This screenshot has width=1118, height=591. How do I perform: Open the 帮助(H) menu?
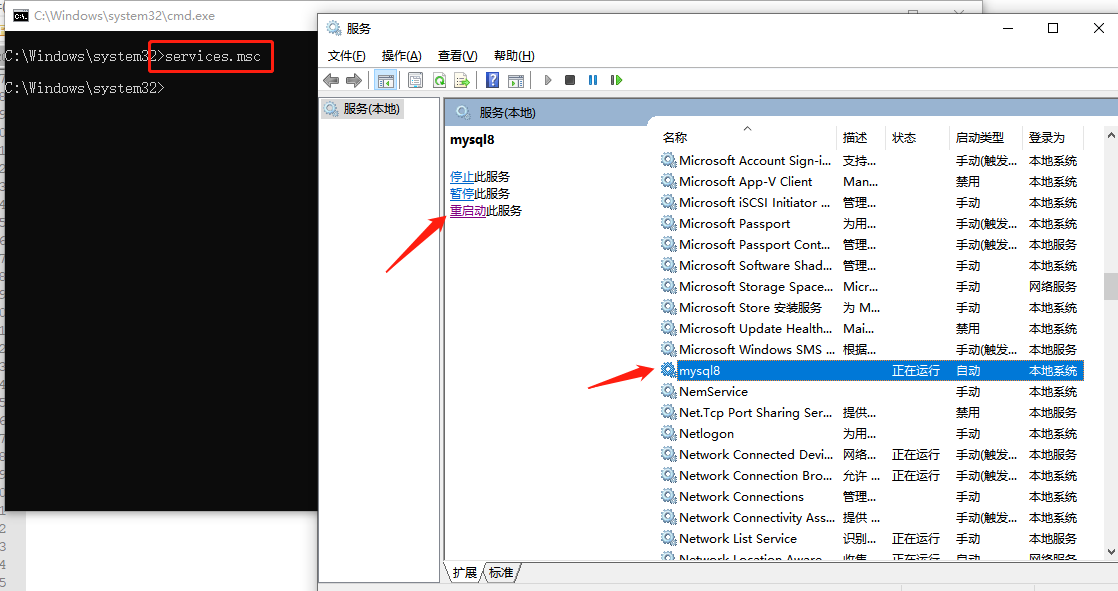pos(514,56)
